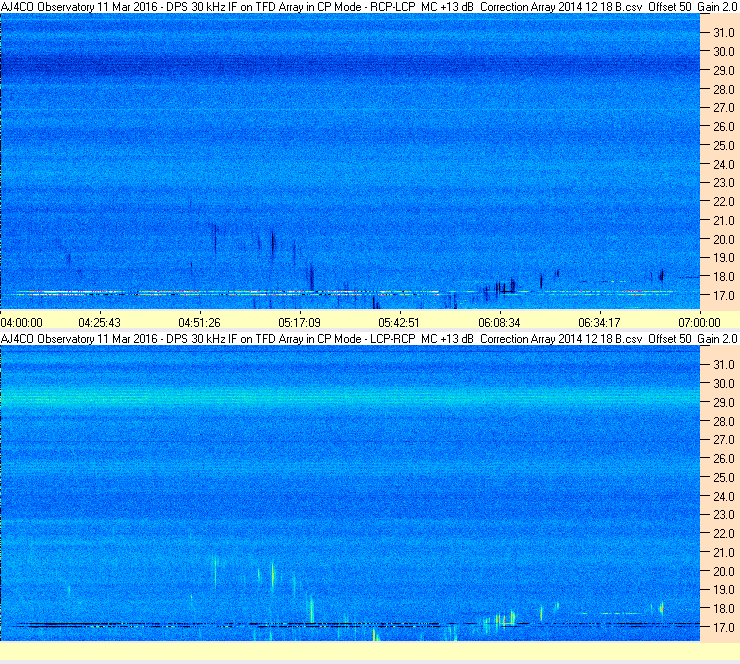This screenshot has height=664, width=740.
Task: Pick the 06:08:34 time axis label
Action: coord(499,323)
